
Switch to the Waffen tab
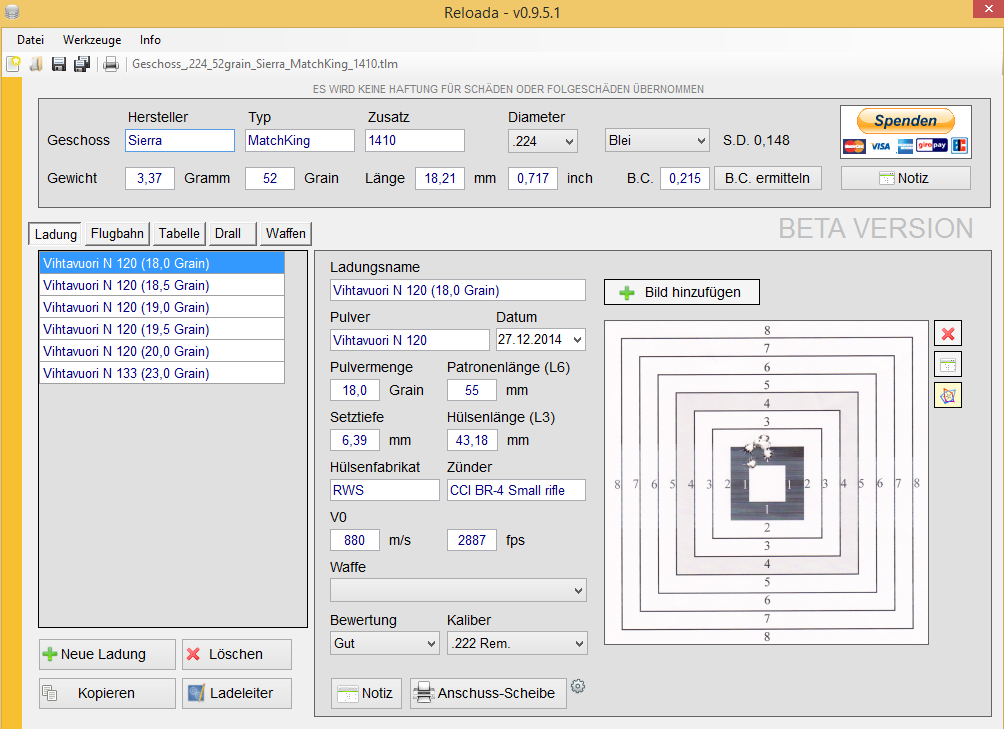pos(286,234)
